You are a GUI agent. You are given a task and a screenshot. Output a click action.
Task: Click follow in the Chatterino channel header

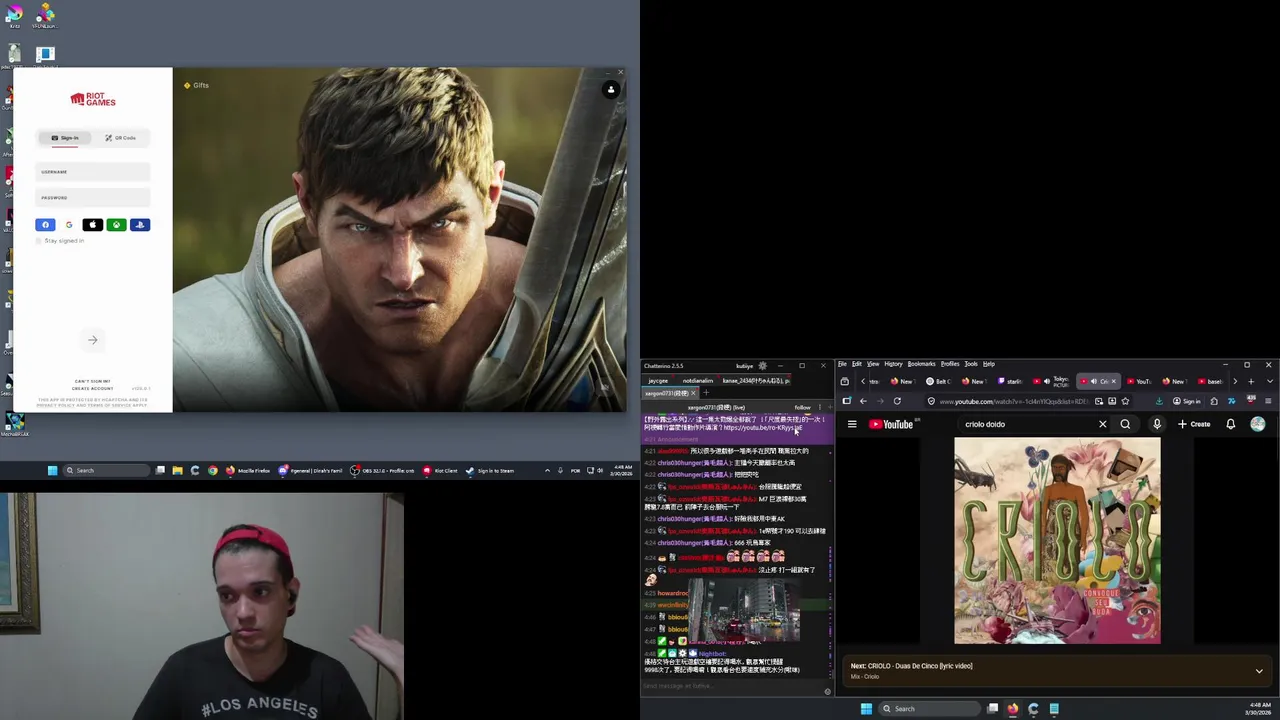(802, 408)
